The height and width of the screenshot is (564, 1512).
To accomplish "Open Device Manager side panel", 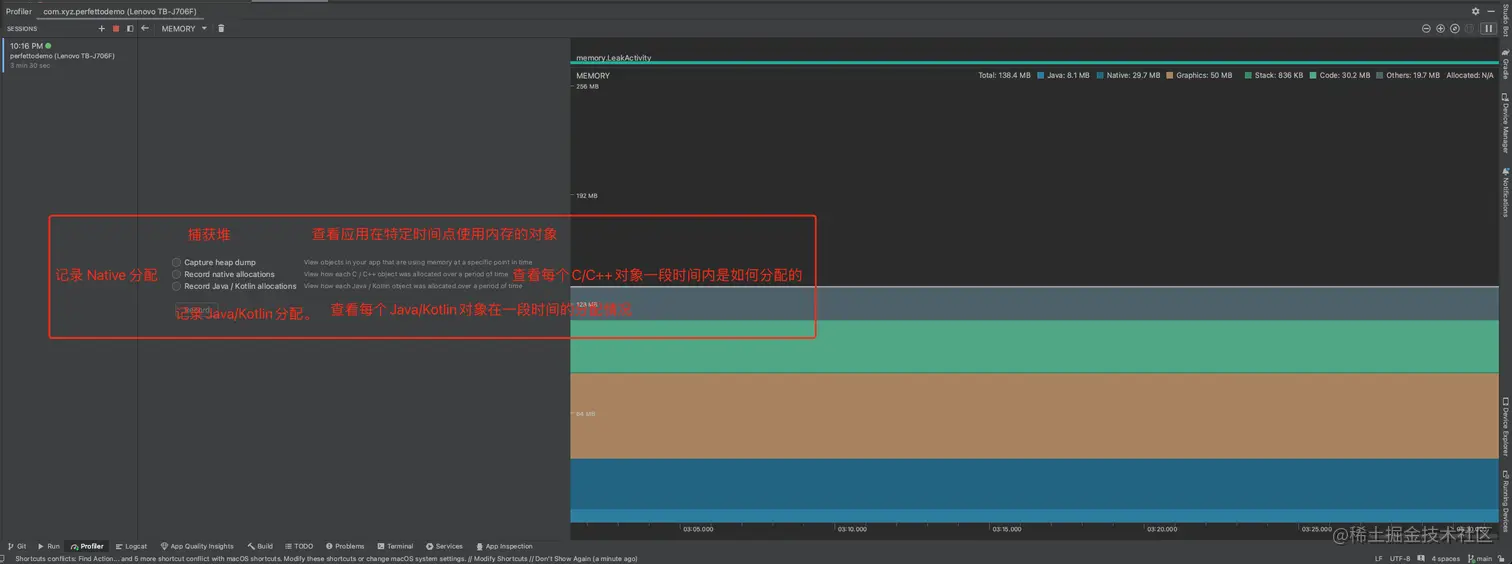I will 1505,122.
